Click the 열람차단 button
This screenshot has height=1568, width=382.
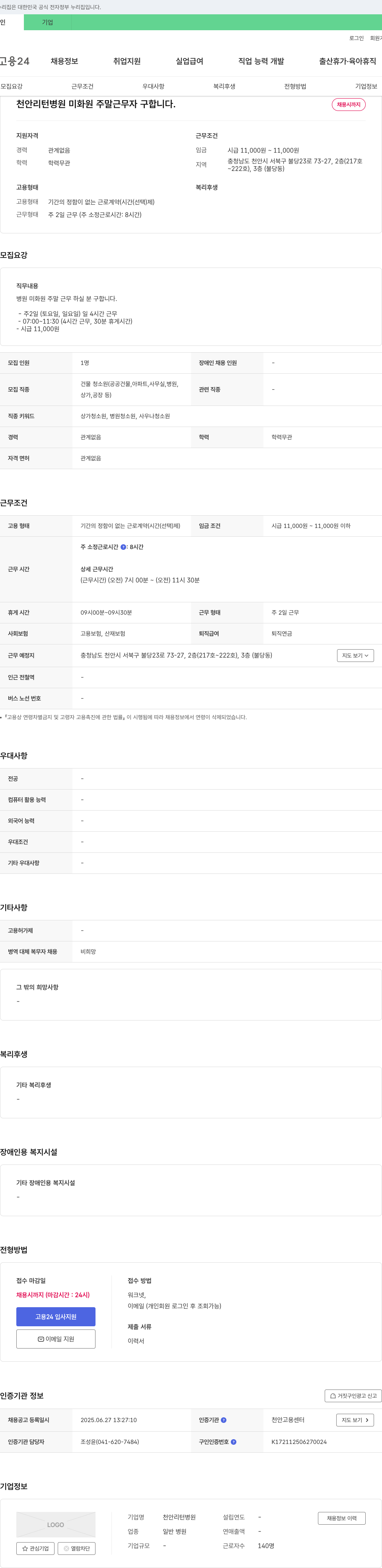(x=77, y=1548)
